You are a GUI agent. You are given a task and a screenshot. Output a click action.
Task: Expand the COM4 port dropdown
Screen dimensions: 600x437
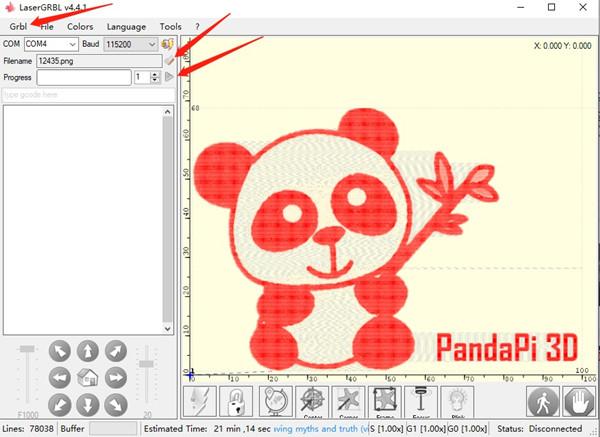click(x=72, y=44)
